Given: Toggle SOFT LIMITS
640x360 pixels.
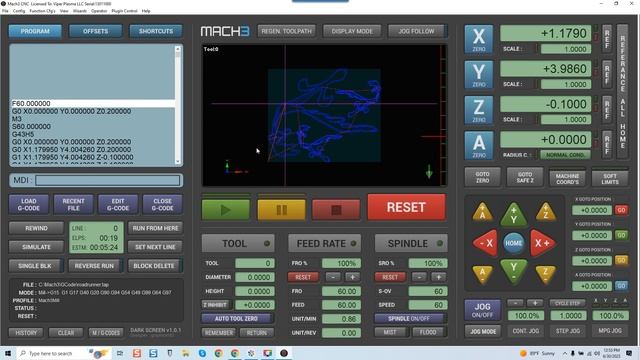Looking at the screenshot, I should (610, 179).
